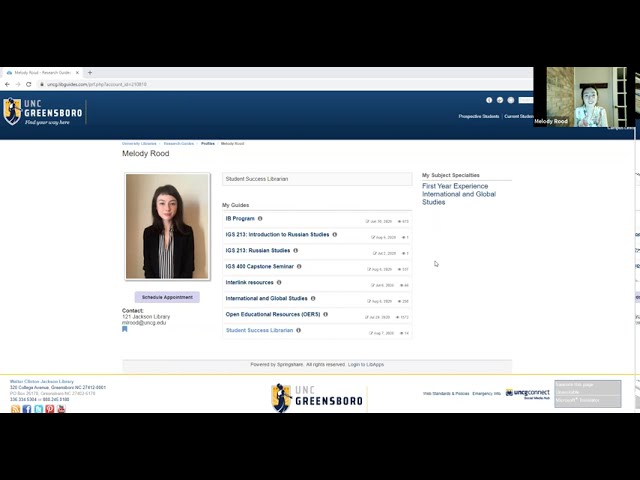The image size is (640, 480).
Task: Open Open Educational Resources (OERS) guide
Action: pyautogui.click(x=273, y=314)
